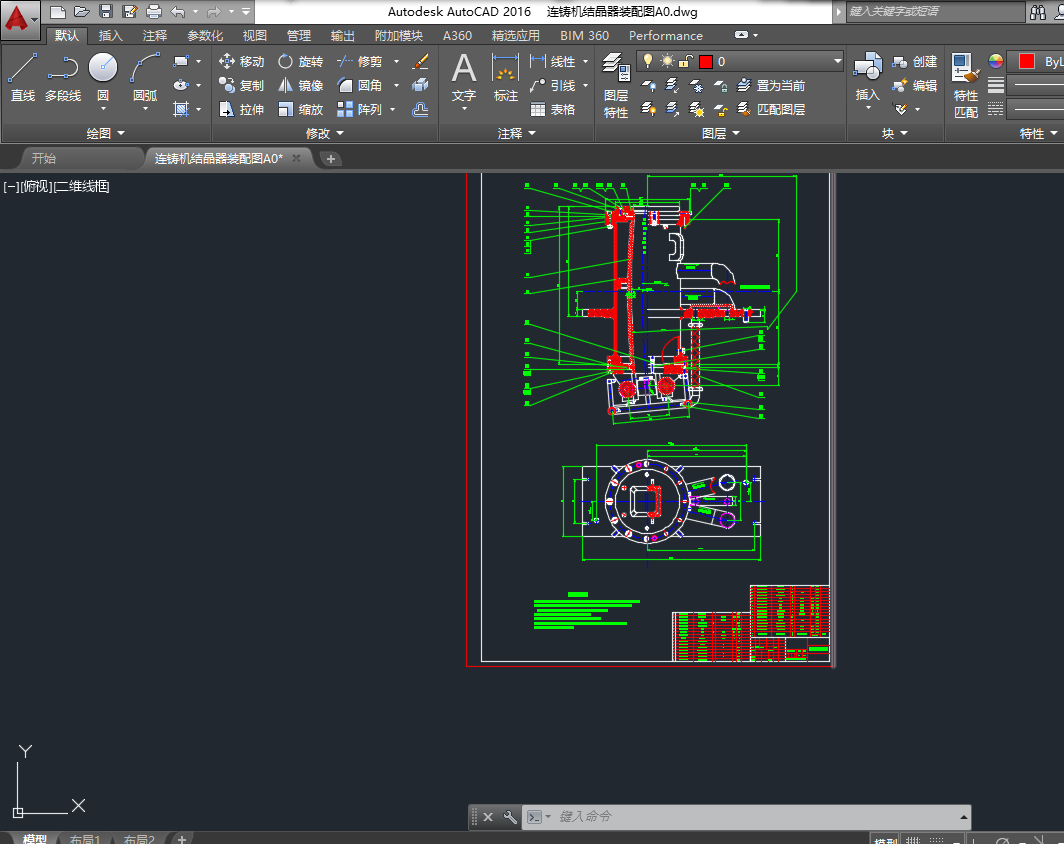Open the 开始 (Start) document tab
The height and width of the screenshot is (844, 1064).
44,158
